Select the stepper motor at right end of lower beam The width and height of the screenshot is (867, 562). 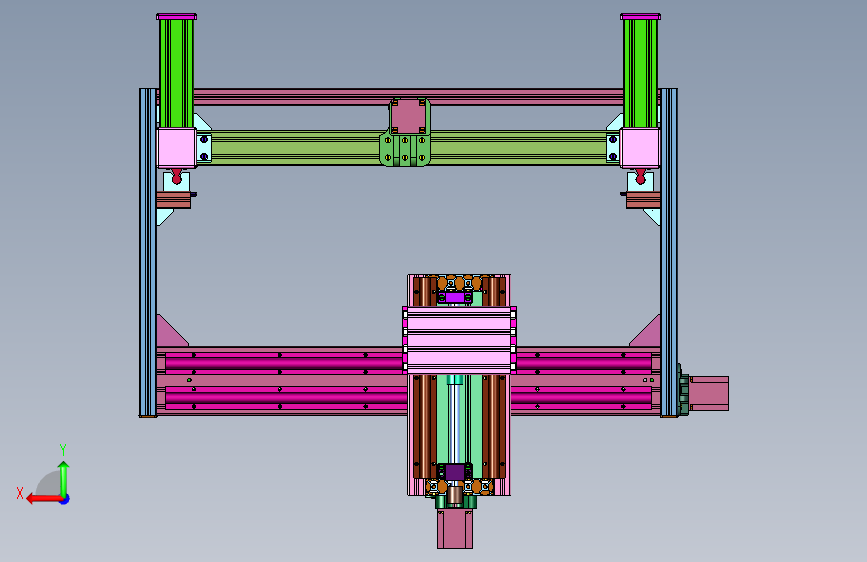pos(709,393)
